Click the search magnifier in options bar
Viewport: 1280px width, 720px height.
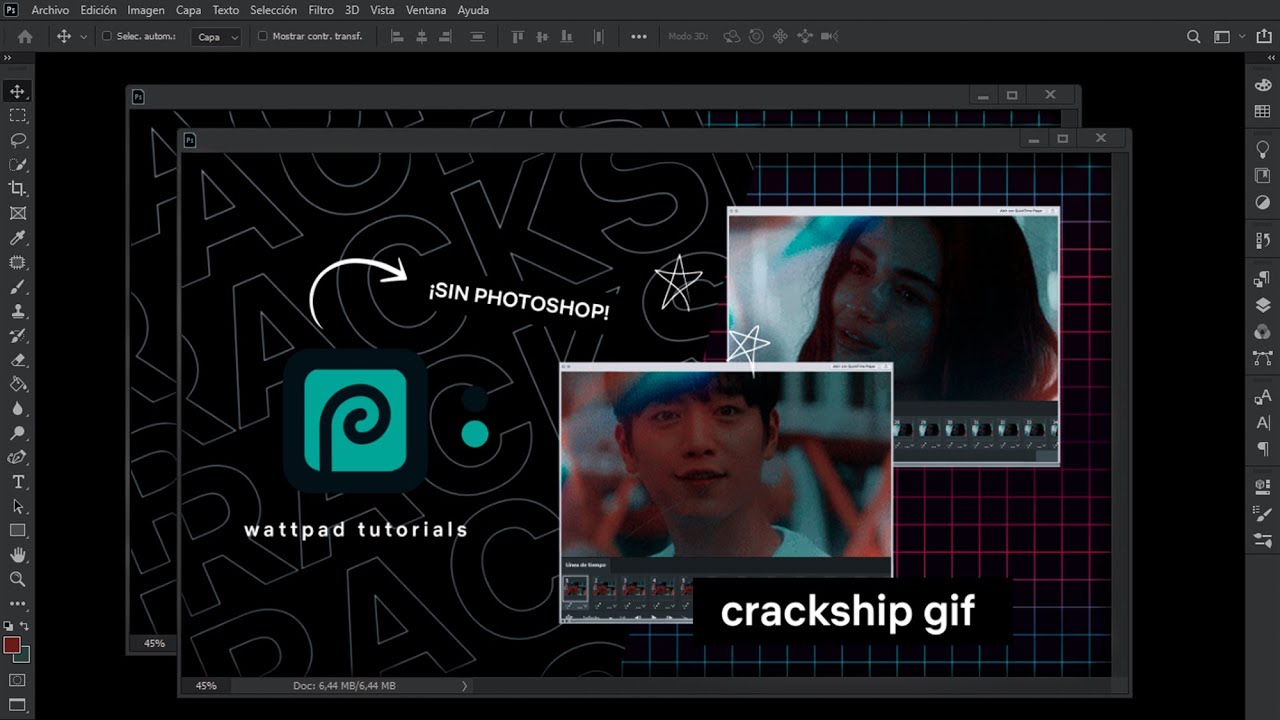tap(1193, 36)
